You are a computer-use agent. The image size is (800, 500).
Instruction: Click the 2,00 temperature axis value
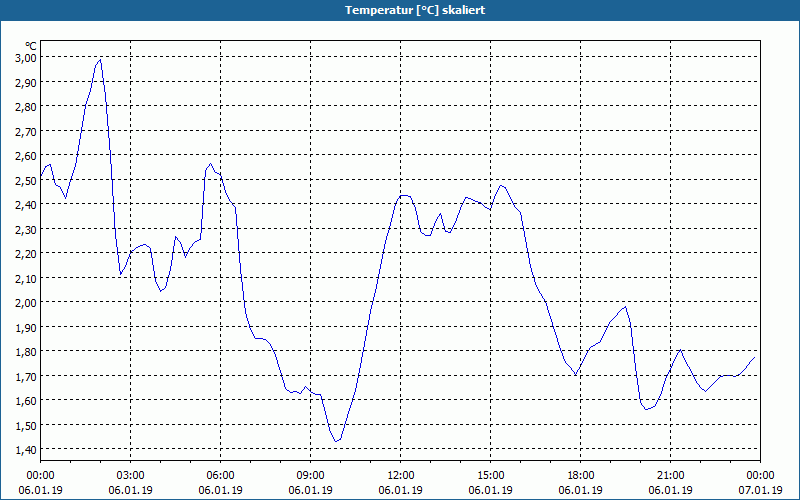[26, 303]
